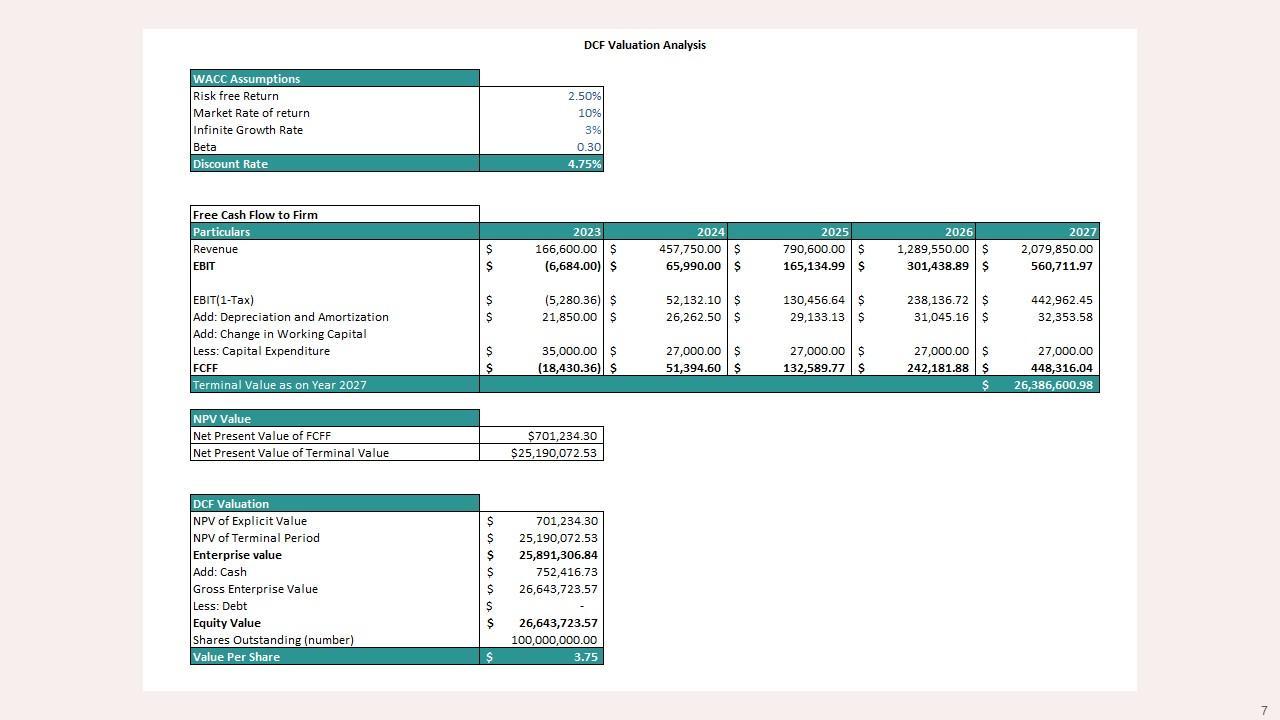Screen dimensions: 1280x720
Task: Click the Free Cash Flow to Firm label
Action: (255, 215)
